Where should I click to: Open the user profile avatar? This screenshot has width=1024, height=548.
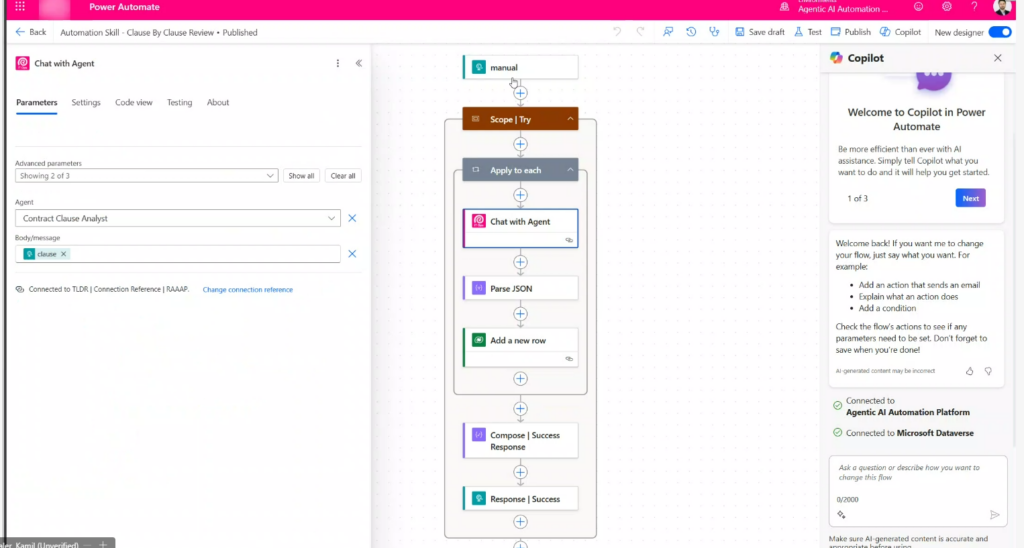click(1002, 7)
